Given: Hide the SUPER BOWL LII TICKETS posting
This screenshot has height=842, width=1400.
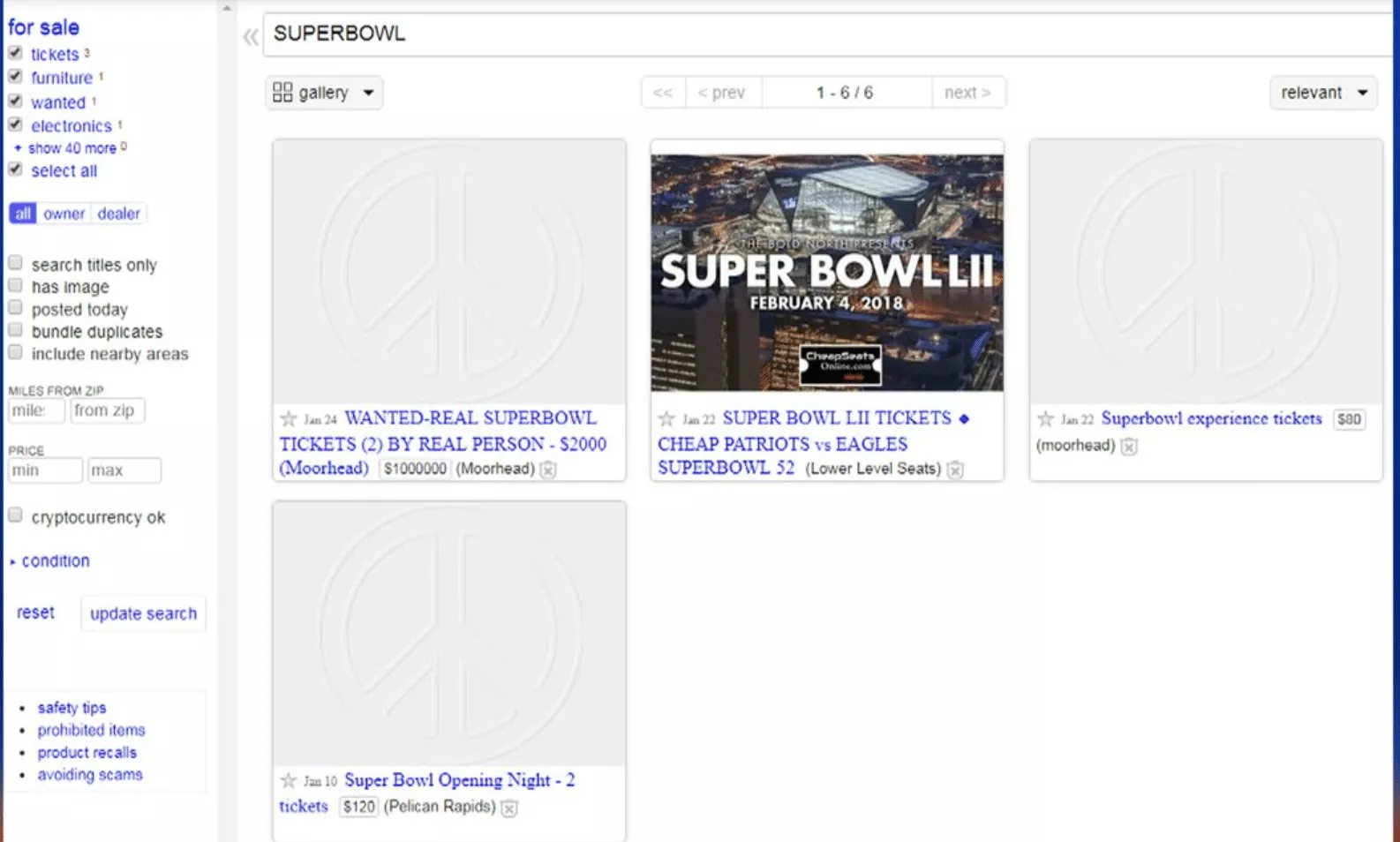Looking at the screenshot, I should 955,470.
